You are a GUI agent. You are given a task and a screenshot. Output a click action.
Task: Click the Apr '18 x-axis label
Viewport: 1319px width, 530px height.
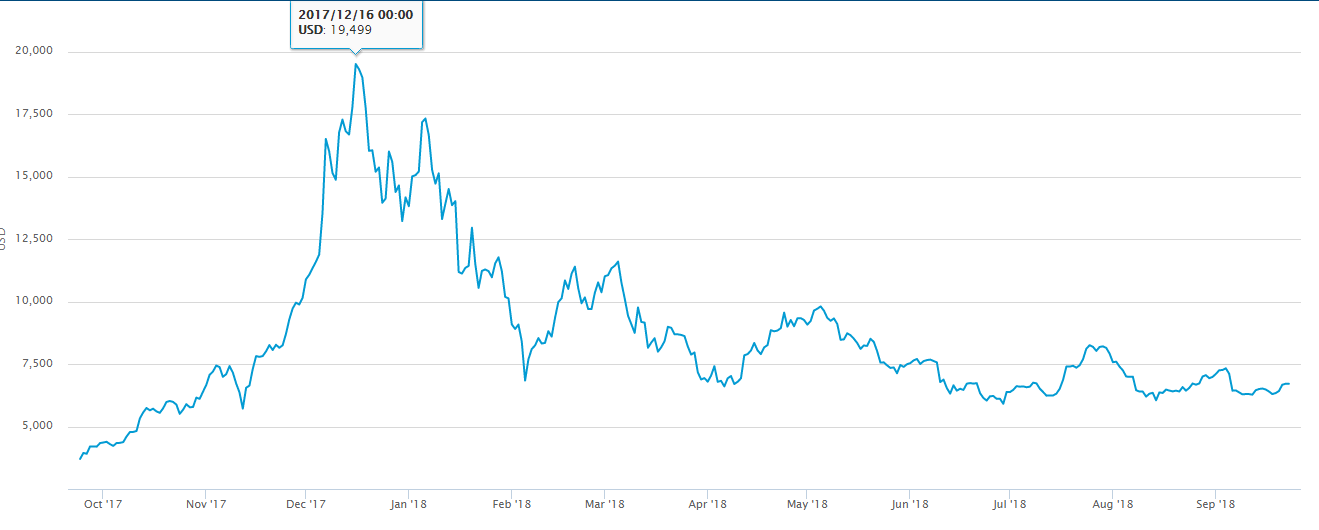tap(706, 505)
